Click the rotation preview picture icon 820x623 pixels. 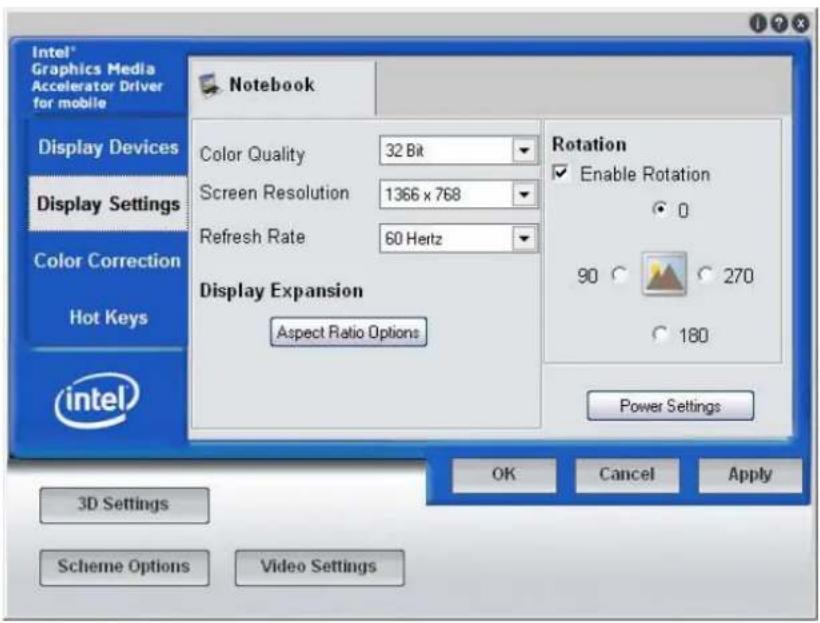coord(664,274)
